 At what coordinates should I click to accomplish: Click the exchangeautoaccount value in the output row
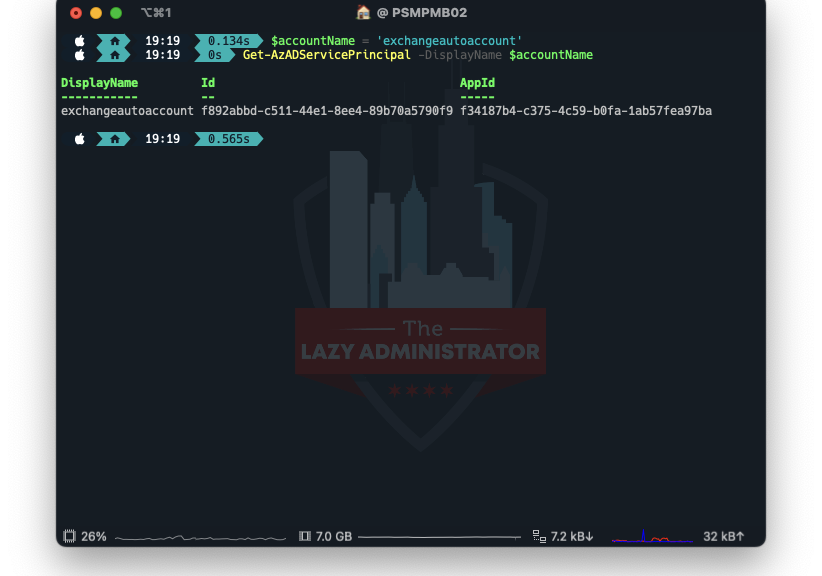(127, 111)
